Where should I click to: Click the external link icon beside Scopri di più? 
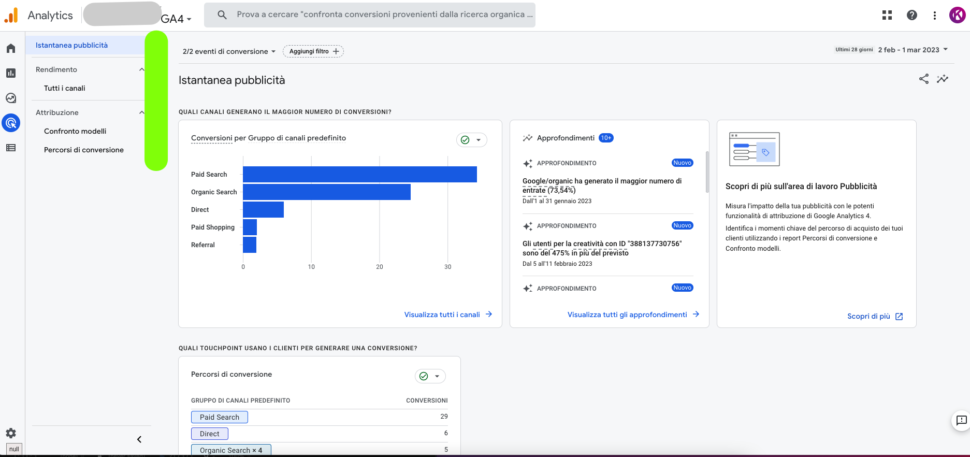pyautogui.click(x=899, y=316)
